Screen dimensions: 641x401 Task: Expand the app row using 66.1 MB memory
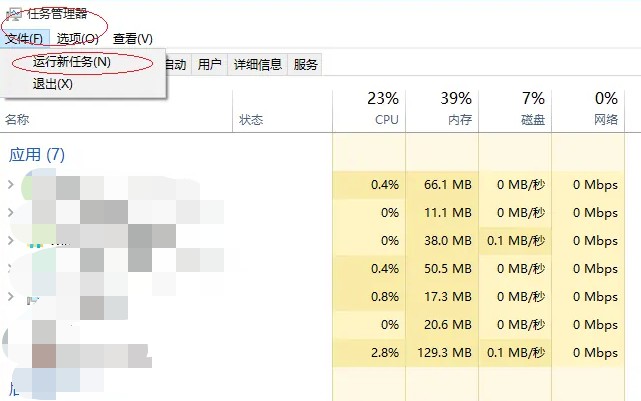(11, 185)
